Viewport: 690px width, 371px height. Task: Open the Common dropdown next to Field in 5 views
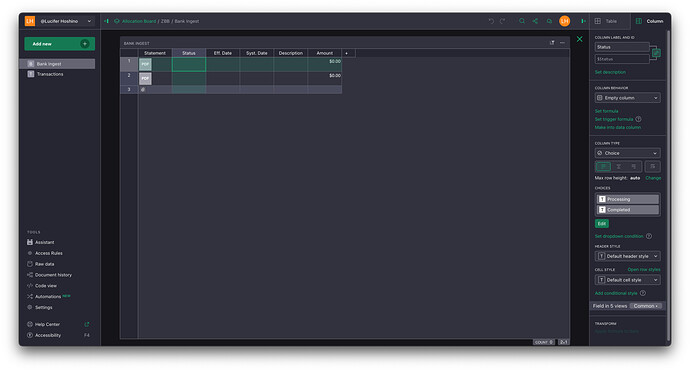[x=646, y=306]
